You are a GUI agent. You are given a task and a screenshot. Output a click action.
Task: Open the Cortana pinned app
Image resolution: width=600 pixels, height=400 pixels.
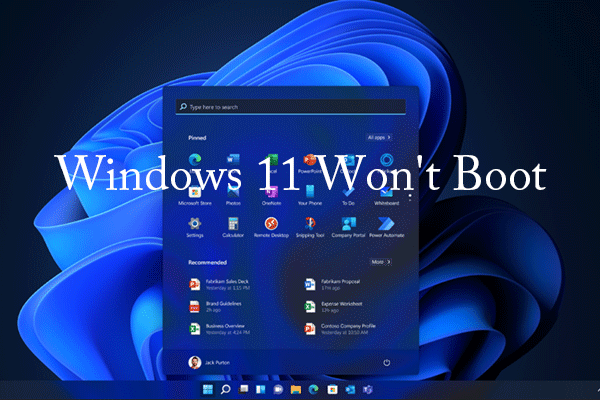(x=386, y=160)
